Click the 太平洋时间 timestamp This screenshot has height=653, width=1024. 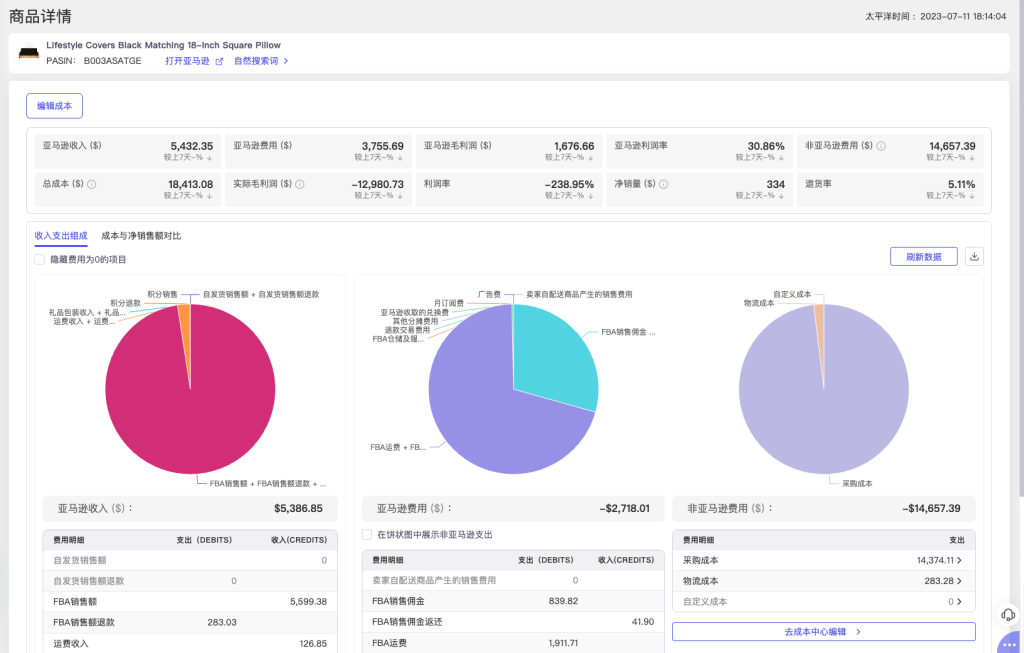click(x=936, y=16)
